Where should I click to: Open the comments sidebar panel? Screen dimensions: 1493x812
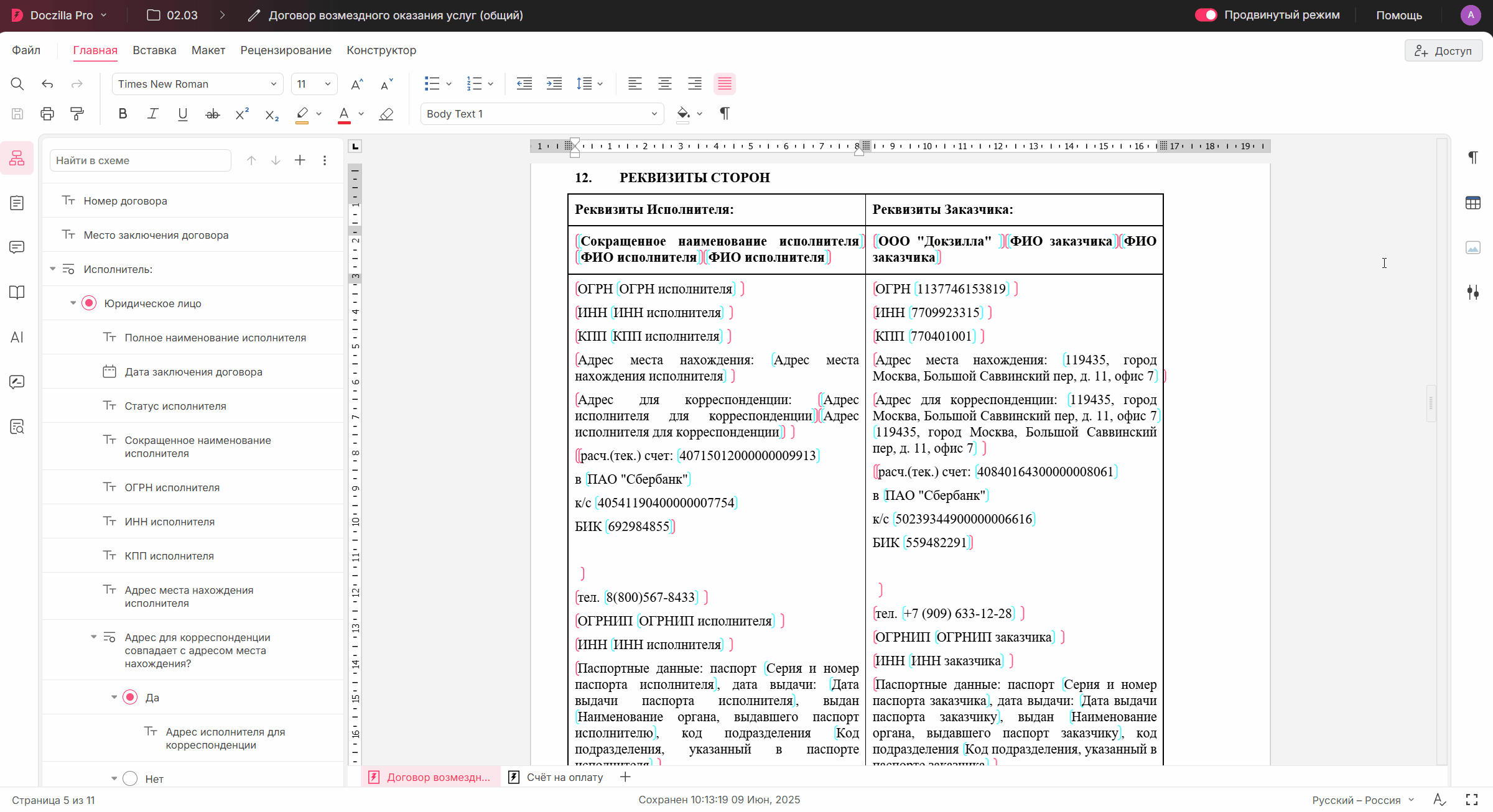coord(17,247)
